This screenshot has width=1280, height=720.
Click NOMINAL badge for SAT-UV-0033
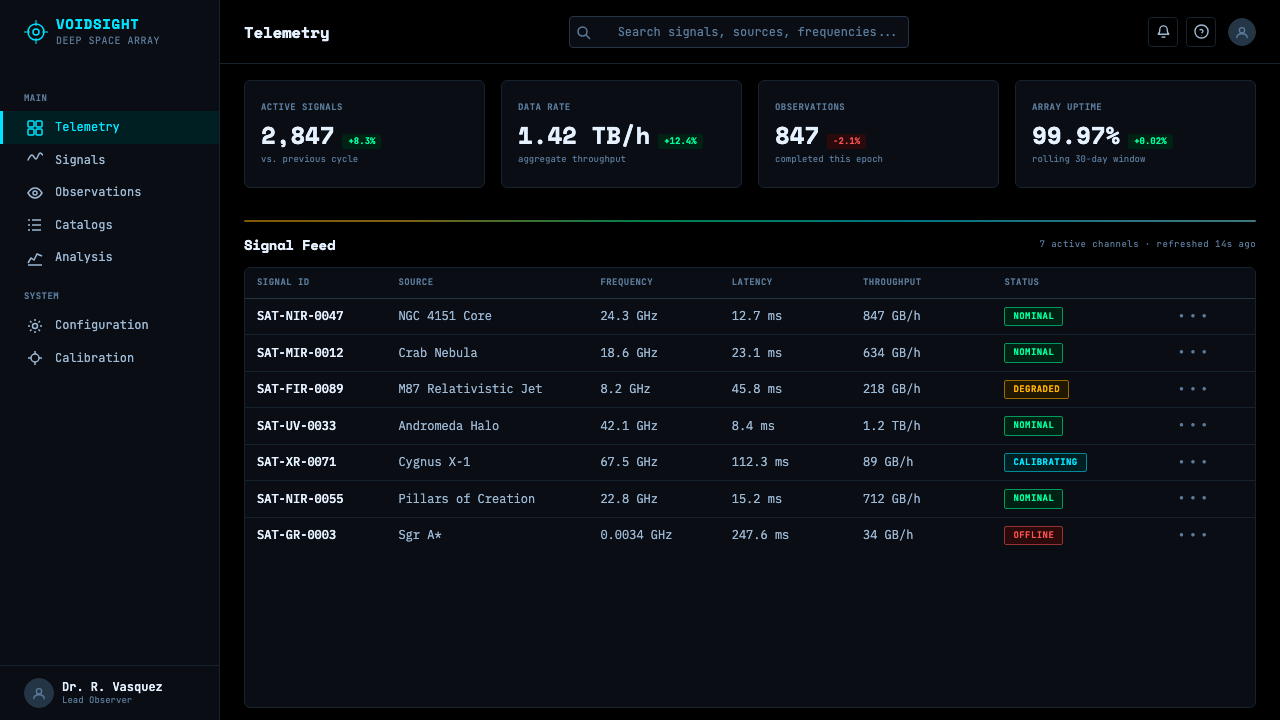pos(1033,425)
